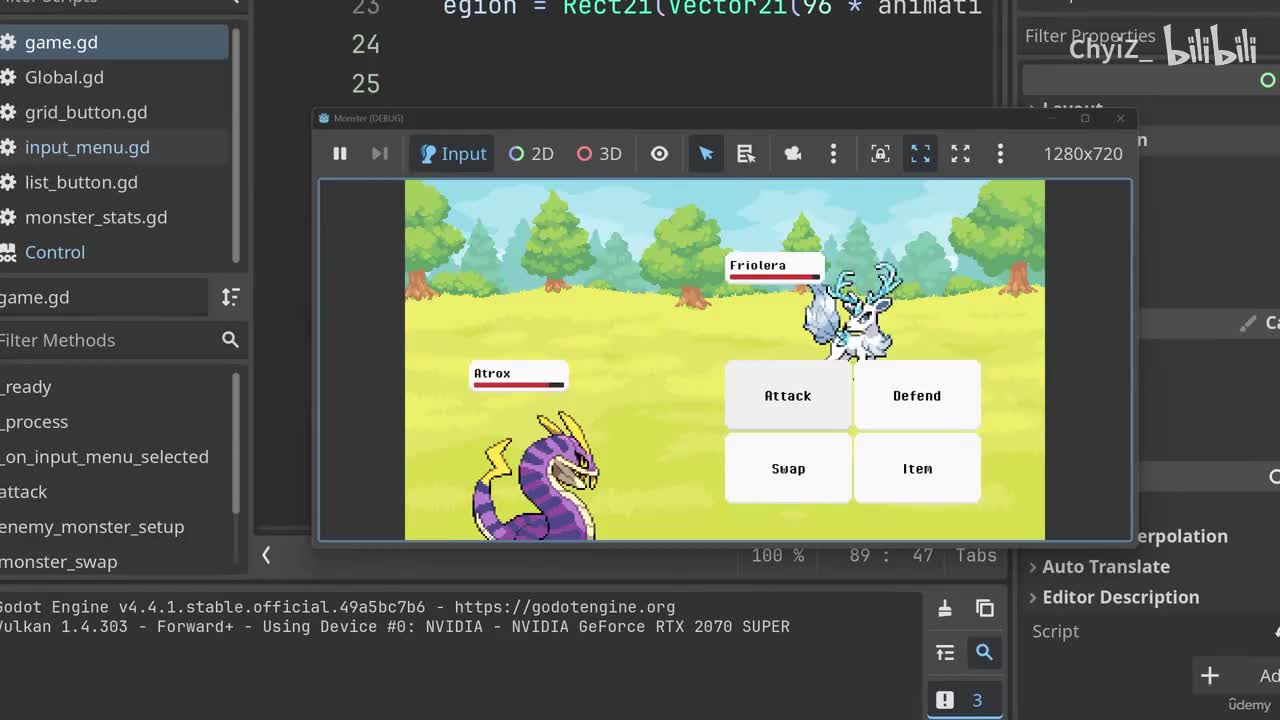Screen dimensions: 1280x720
Task: Toggle the camera override icon
Action: (x=793, y=153)
